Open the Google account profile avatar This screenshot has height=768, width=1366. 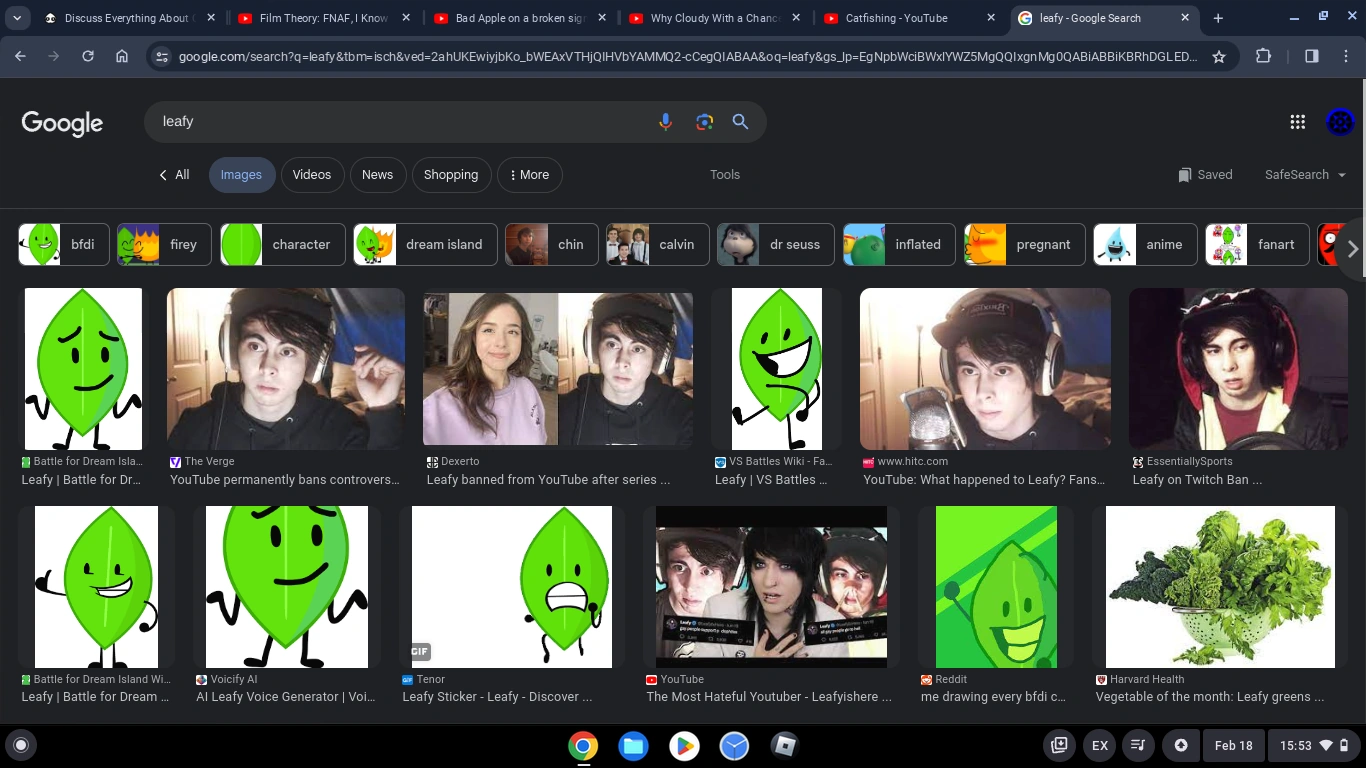pos(1339,121)
